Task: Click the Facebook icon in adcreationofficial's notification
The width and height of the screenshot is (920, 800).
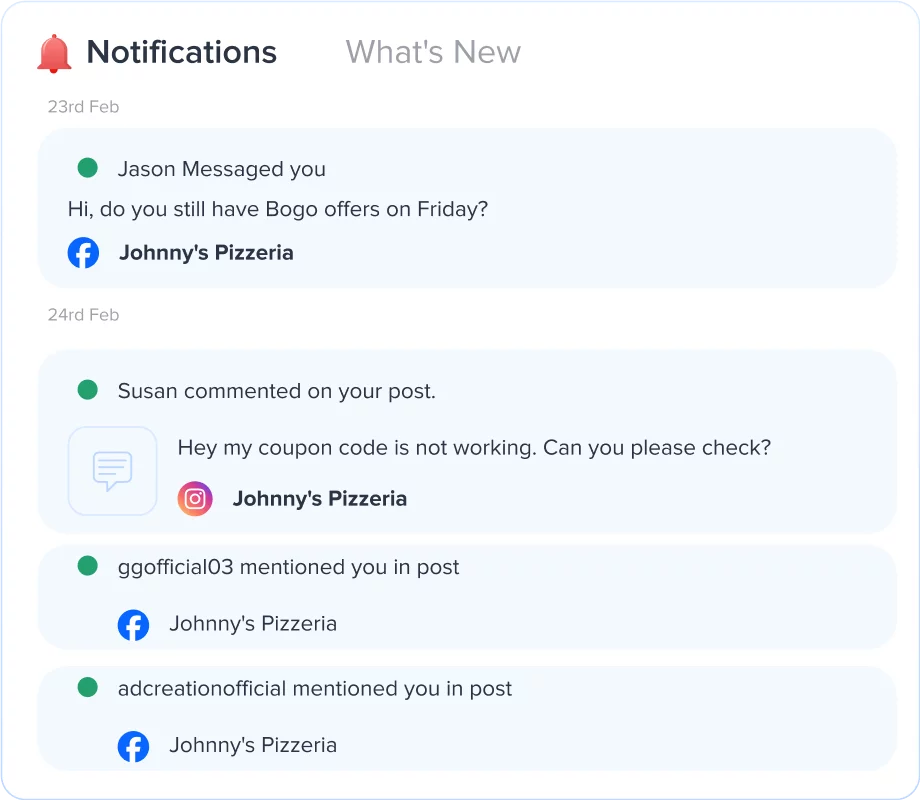Action: tap(134, 746)
